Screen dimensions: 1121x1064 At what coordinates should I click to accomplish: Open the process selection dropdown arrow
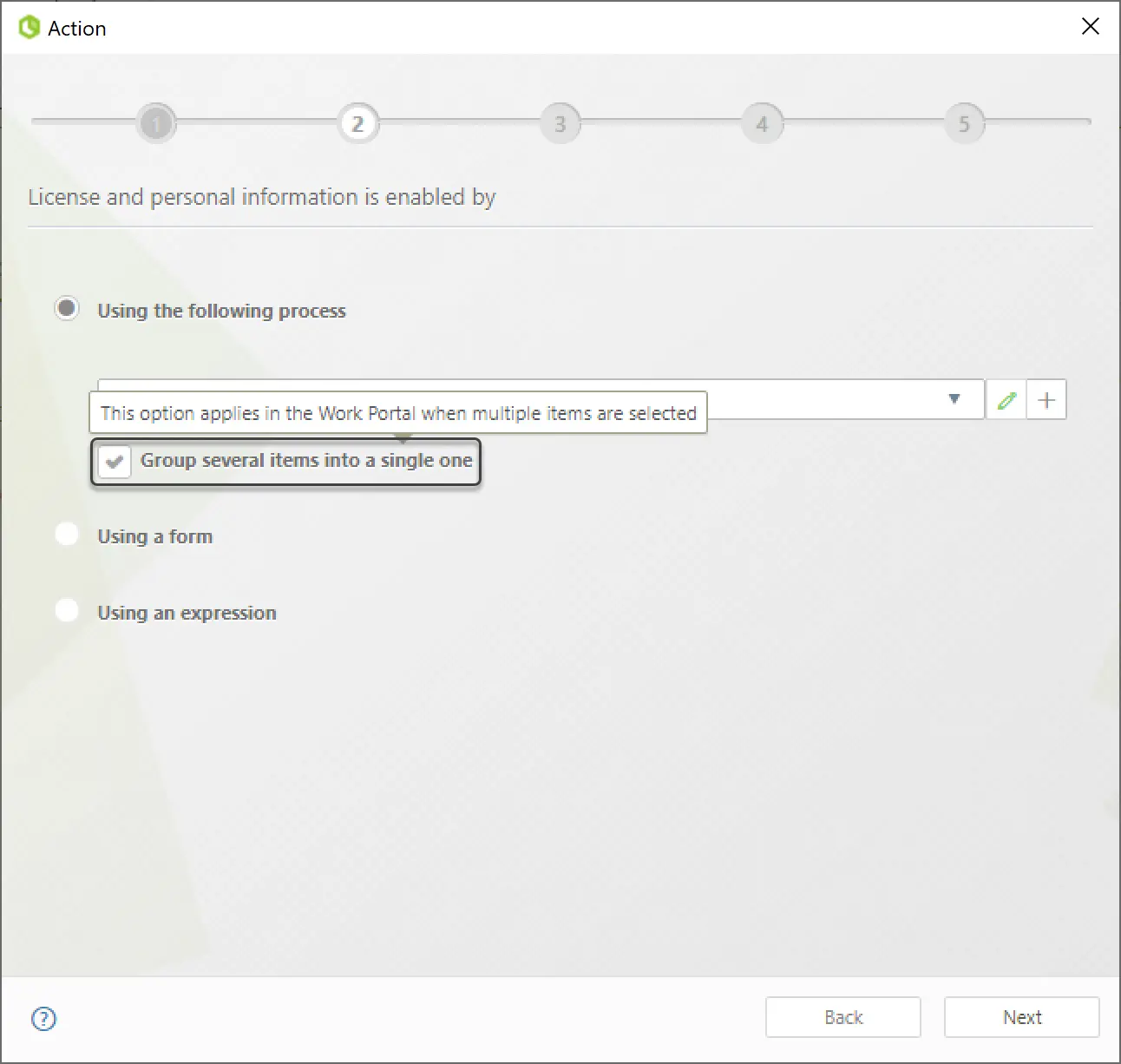[954, 399]
